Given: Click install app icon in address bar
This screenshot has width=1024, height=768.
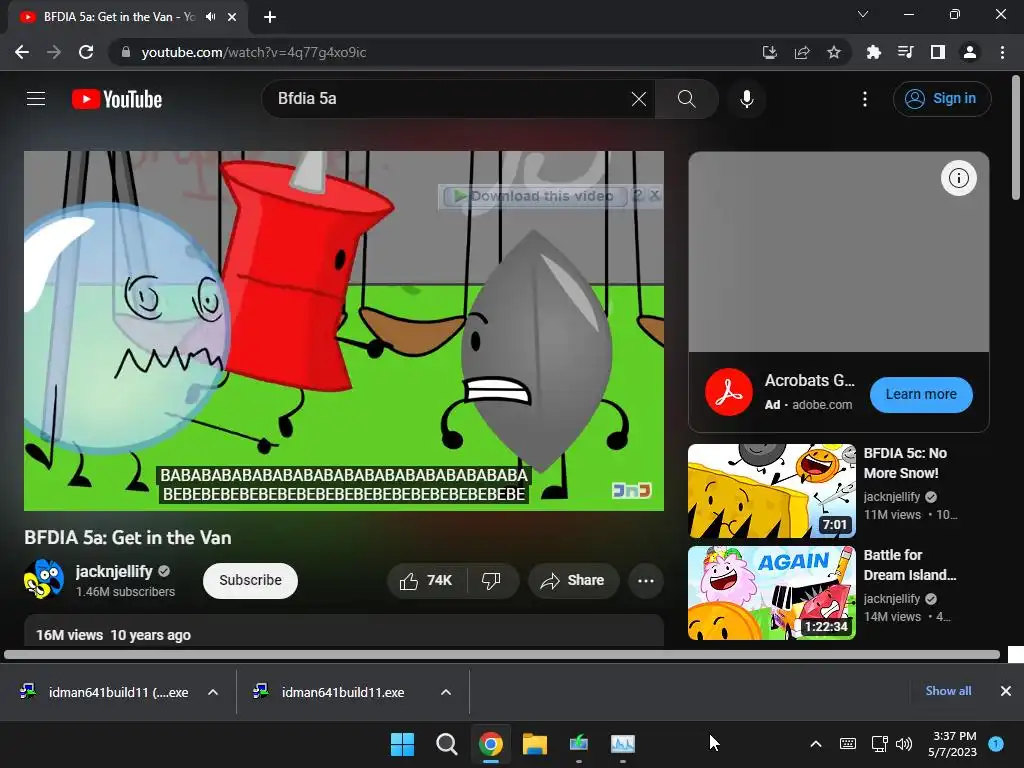Looking at the screenshot, I should pyautogui.click(x=770, y=52).
